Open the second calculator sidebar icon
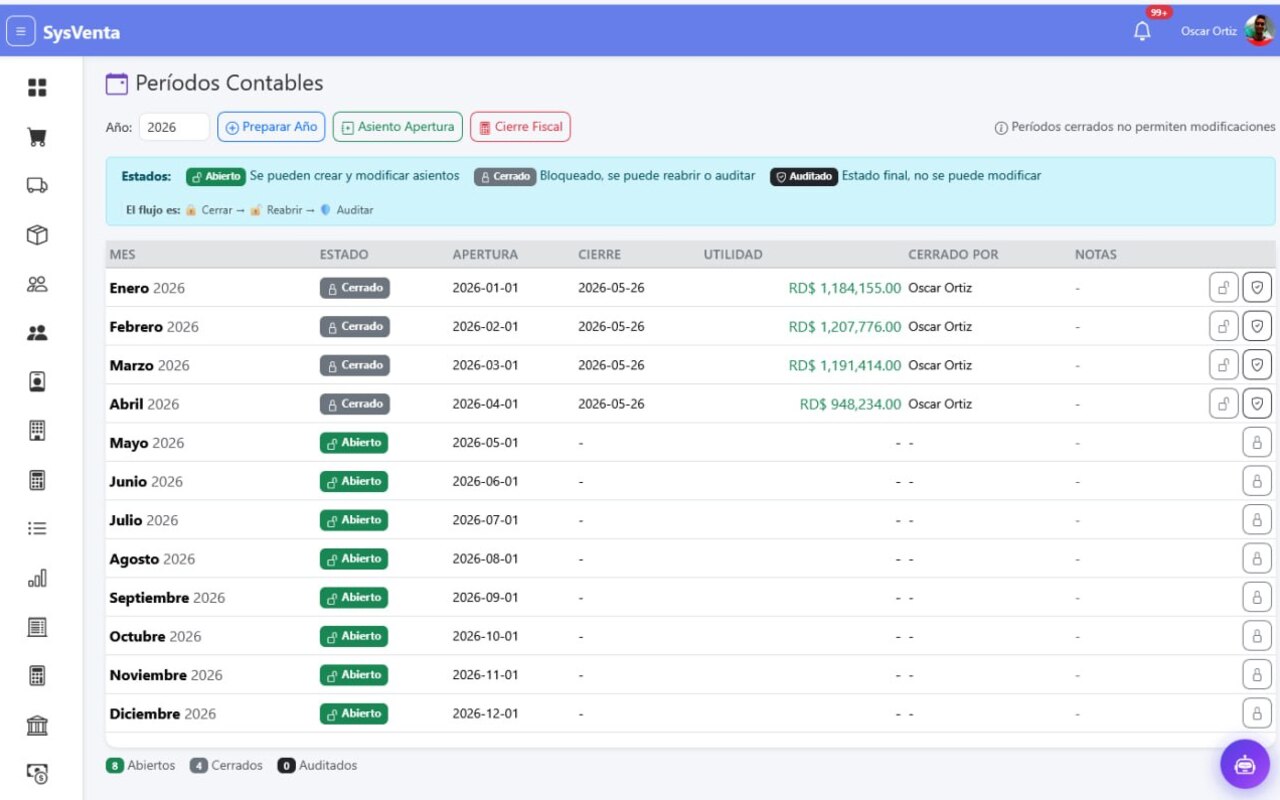This screenshot has width=1280, height=800. 37,676
